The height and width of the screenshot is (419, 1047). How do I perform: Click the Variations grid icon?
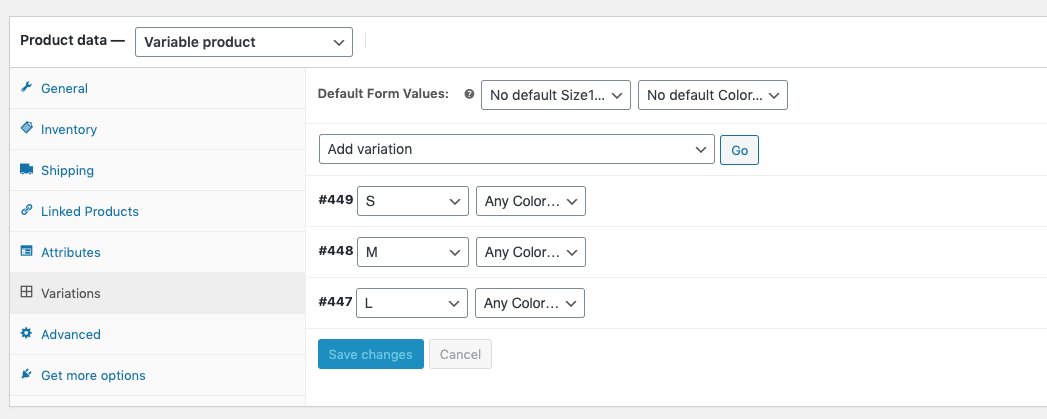pos(27,293)
